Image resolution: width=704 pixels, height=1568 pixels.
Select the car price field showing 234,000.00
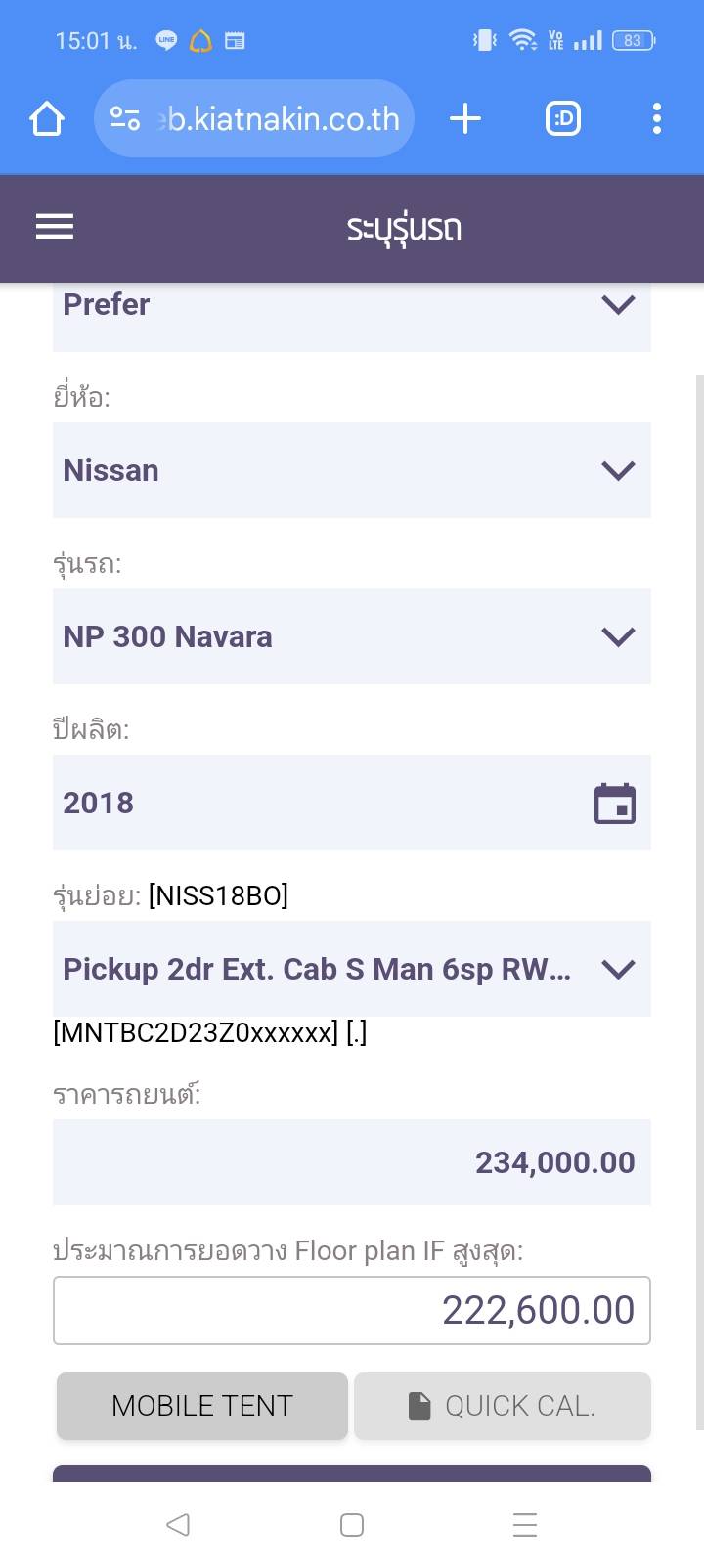click(x=352, y=1162)
